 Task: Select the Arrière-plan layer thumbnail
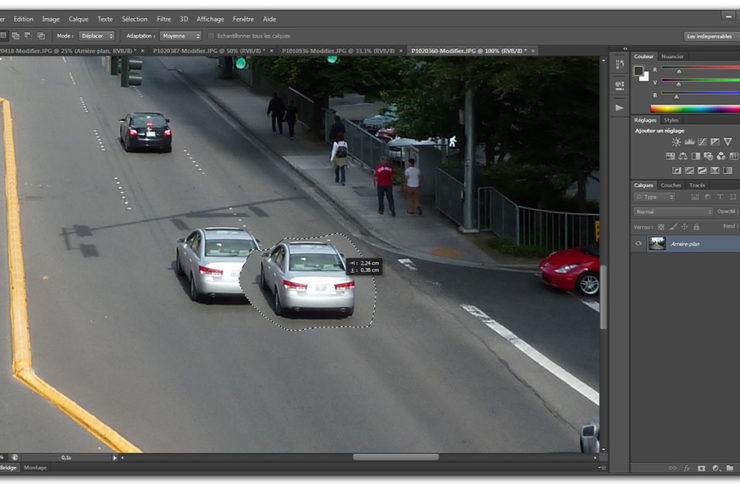click(x=656, y=244)
